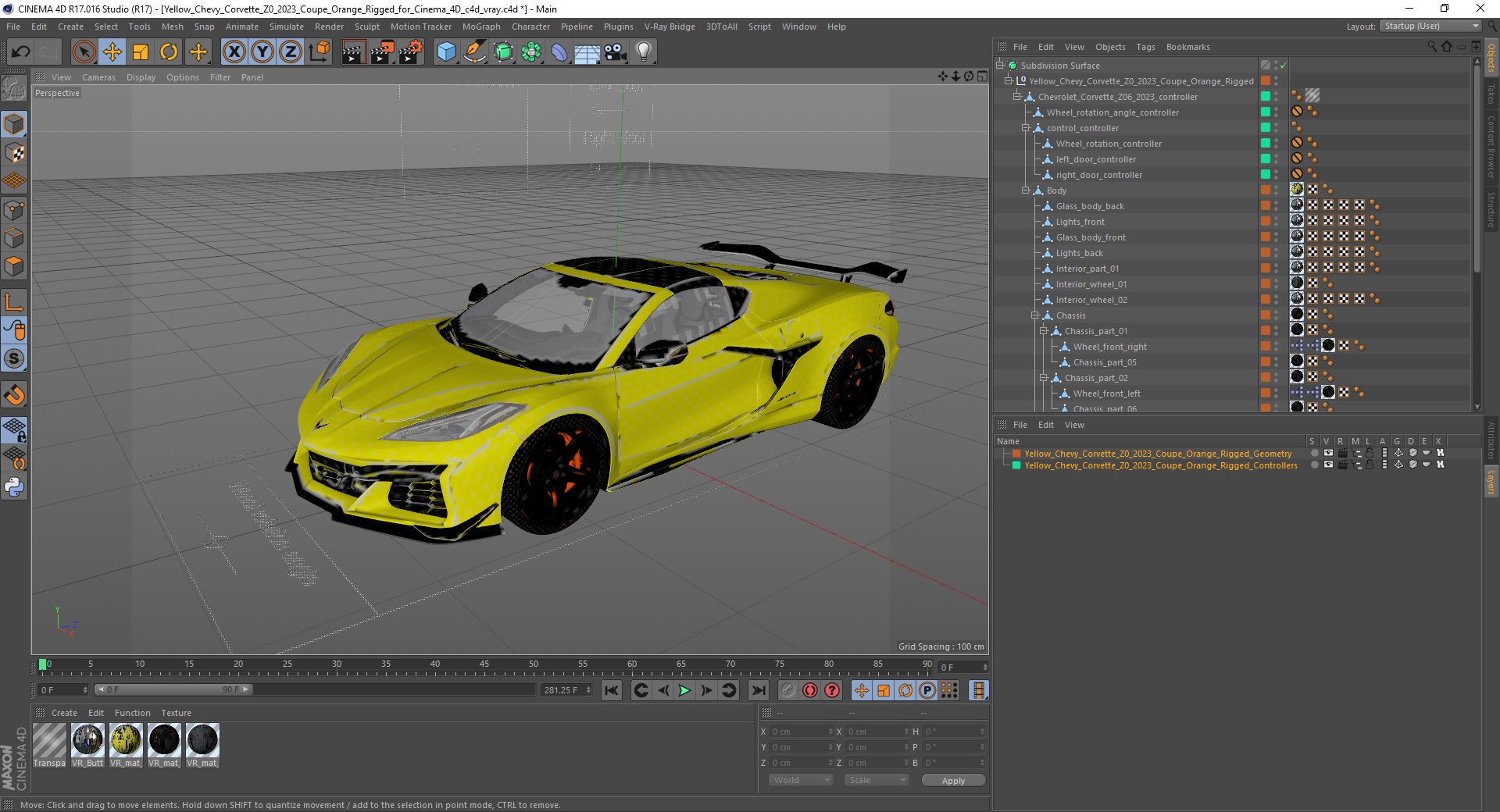This screenshot has height=812, width=1500.
Task: Collapse the Chassis_part_02 node
Action: (1043, 378)
